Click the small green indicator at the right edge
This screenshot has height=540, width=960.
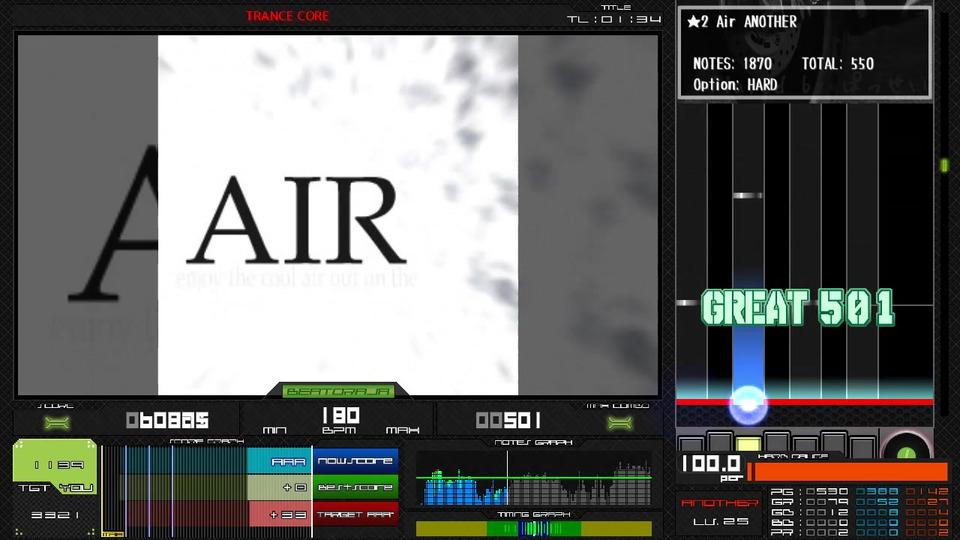[944, 165]
